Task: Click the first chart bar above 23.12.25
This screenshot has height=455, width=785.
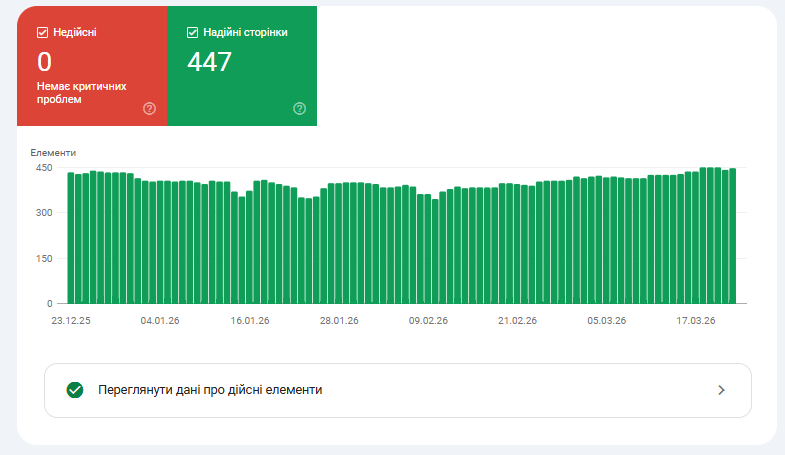Action: click(x=71, y=238)
